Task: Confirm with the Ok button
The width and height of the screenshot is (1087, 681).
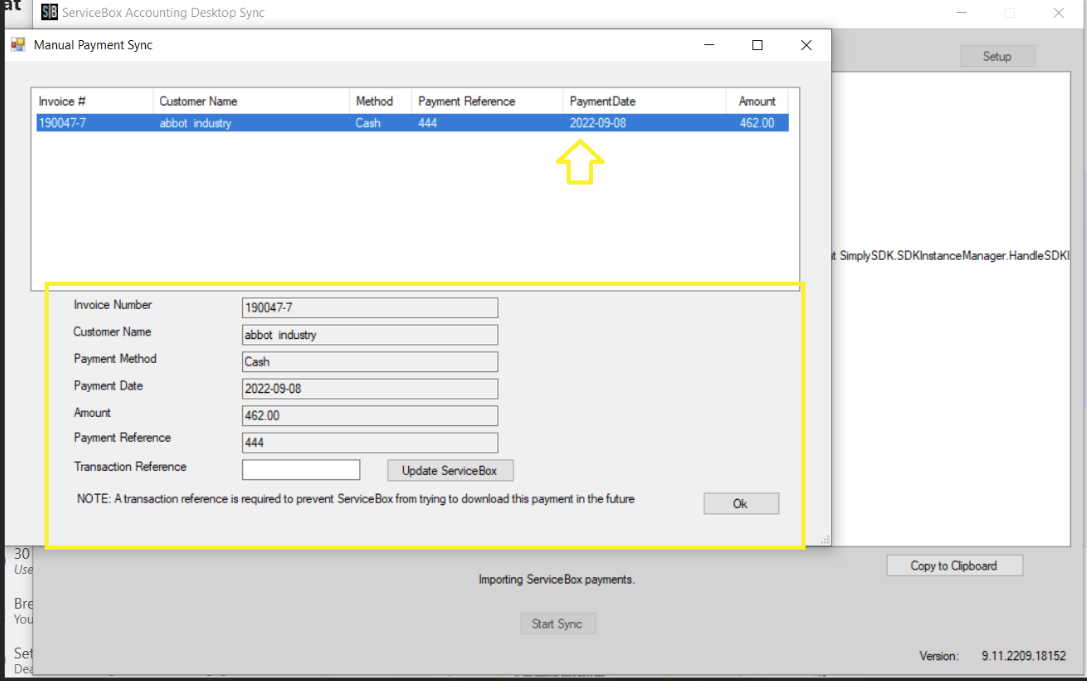Action: (741, 503)
